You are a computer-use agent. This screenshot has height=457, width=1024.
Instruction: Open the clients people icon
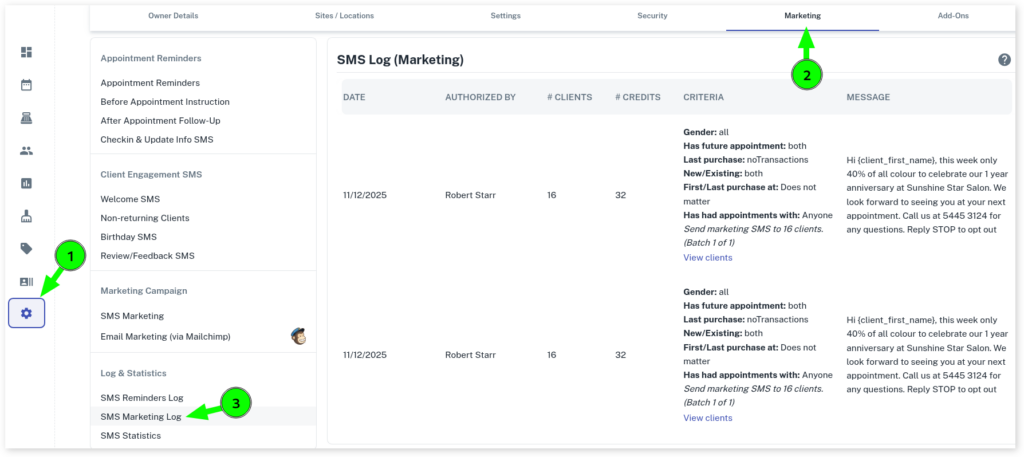(26, 151)
